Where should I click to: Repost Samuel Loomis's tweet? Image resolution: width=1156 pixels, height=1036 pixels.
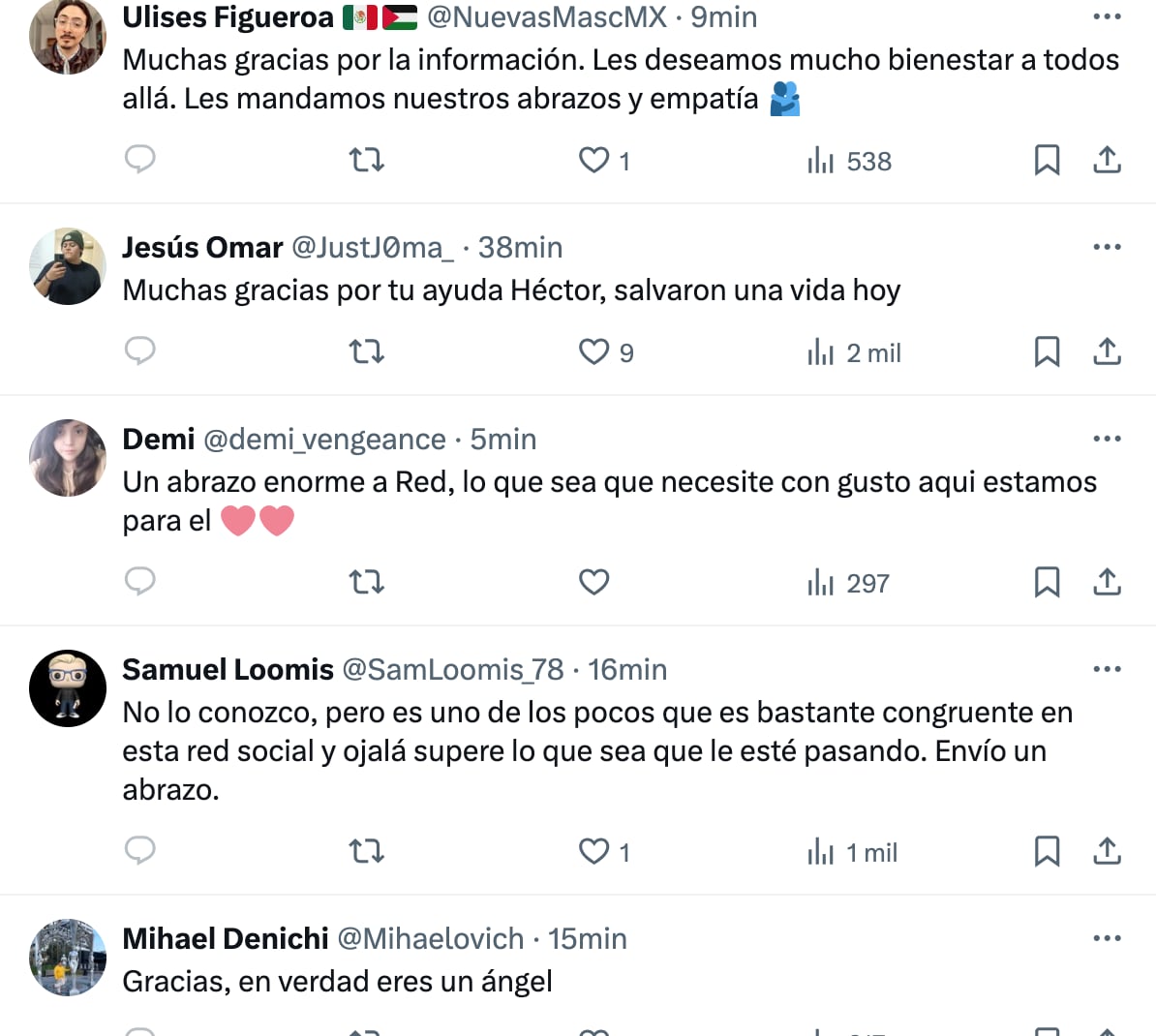click(x=367, y=851)
